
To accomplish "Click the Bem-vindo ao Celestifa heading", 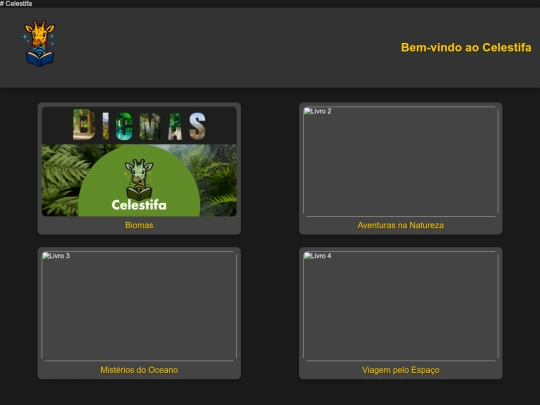I will (466, 47).
